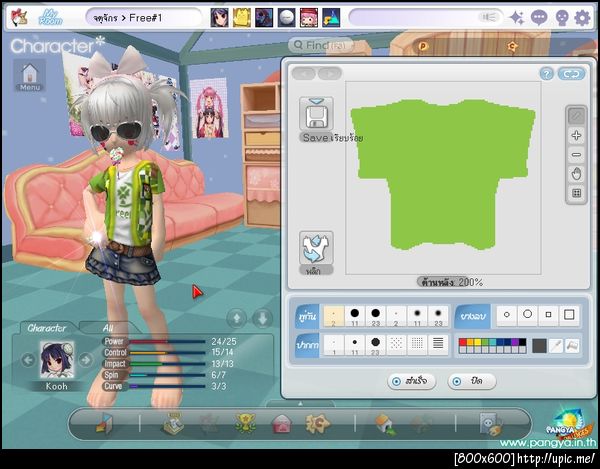Click the reset loop arrows button

point(571,73)
